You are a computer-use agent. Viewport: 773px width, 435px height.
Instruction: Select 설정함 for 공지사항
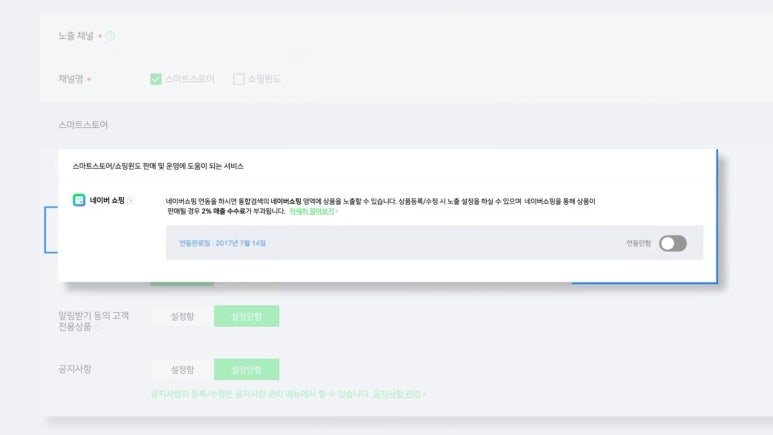click(182, 369)
